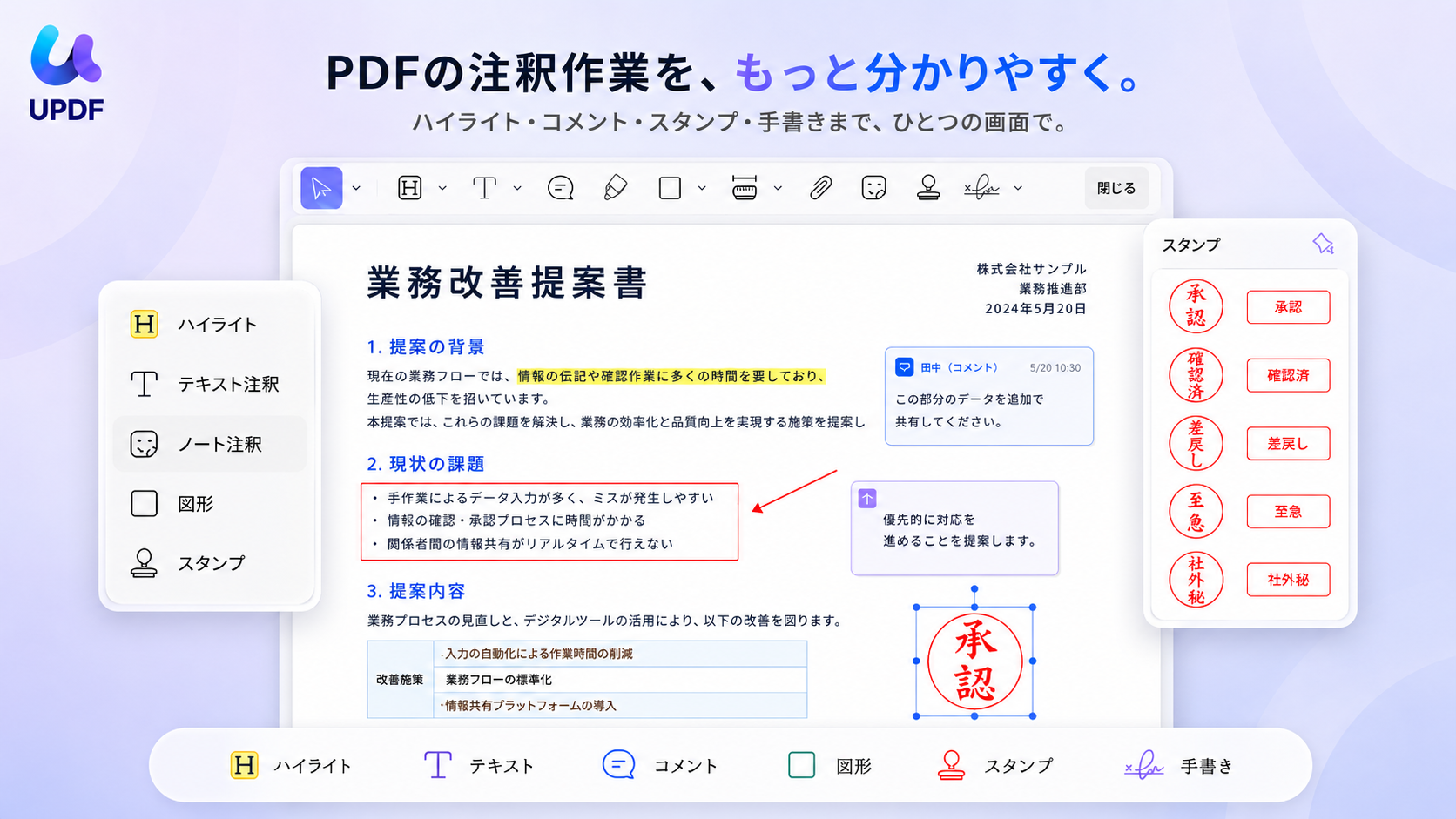Screen dimensions: 1456x819
Task: Click the date 2024年5月20日
Action: pos(1035,309)
